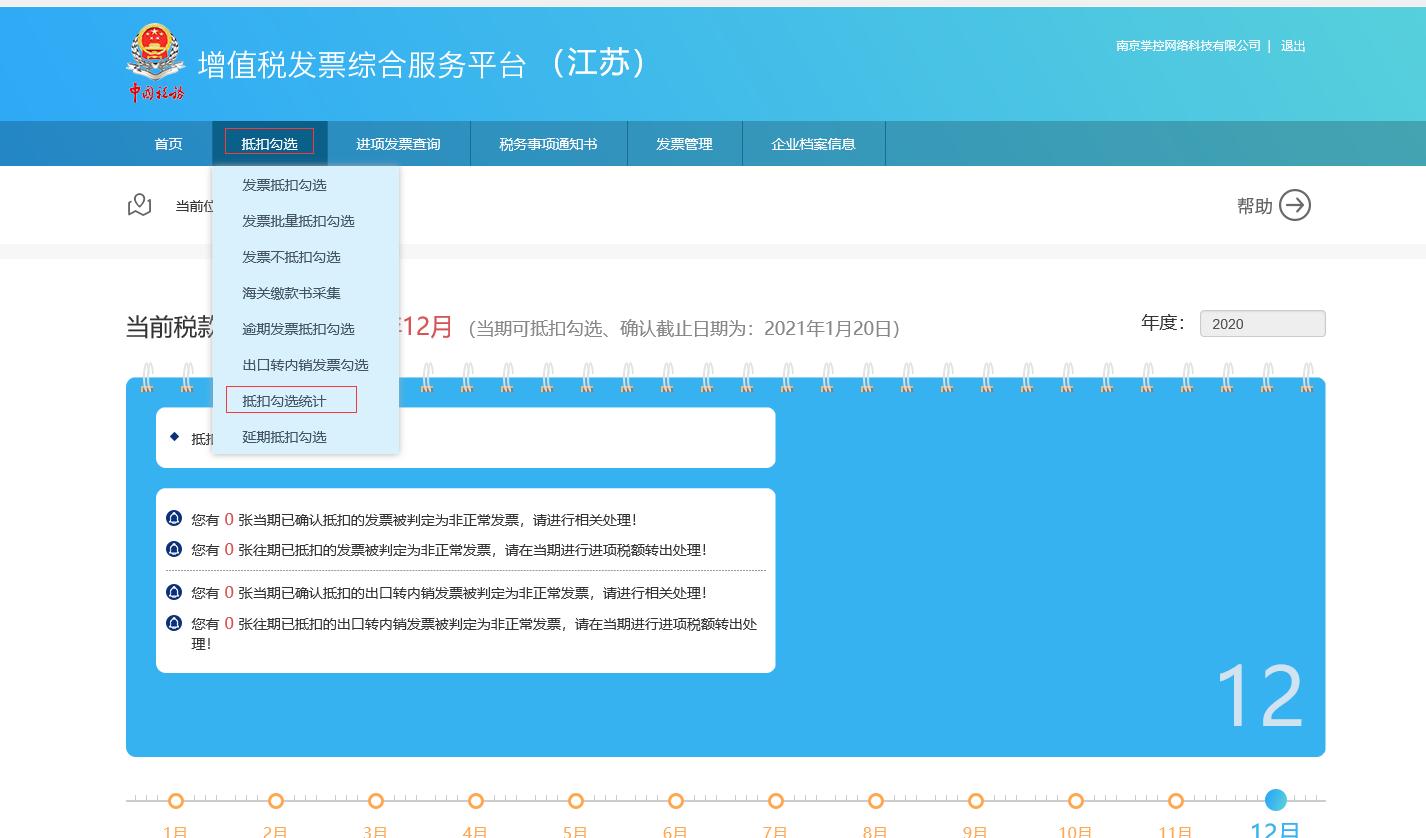Click the China Tax emblem logo

(x=156, y=62)
